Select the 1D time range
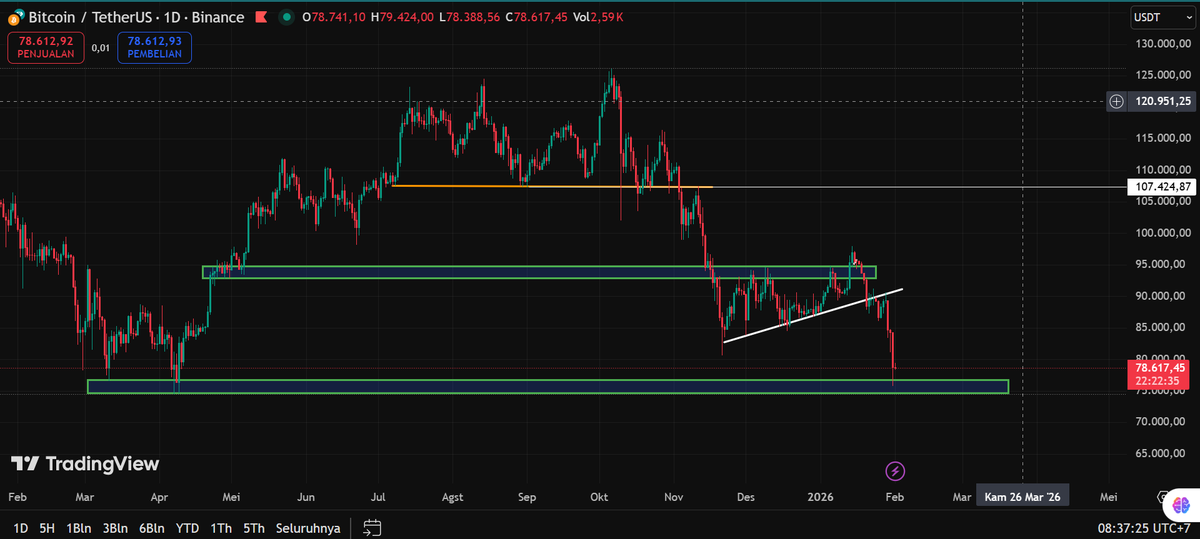The height and width of the screenshot is (539, 1200). click(x=20, y=527)
